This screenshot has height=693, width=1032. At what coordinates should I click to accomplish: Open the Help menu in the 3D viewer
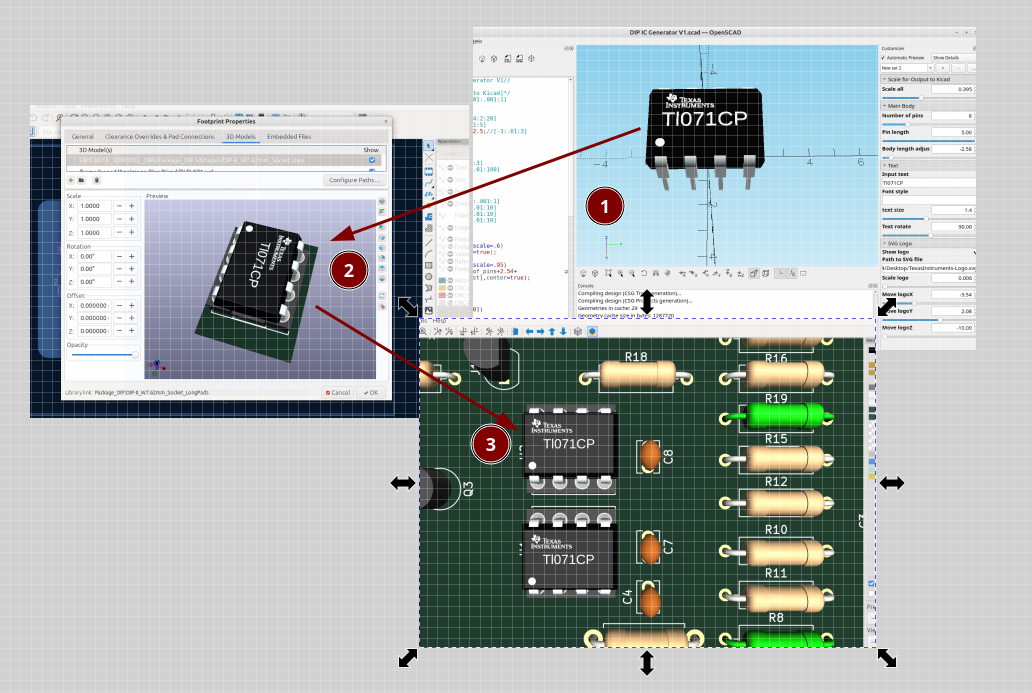(439, 321)
